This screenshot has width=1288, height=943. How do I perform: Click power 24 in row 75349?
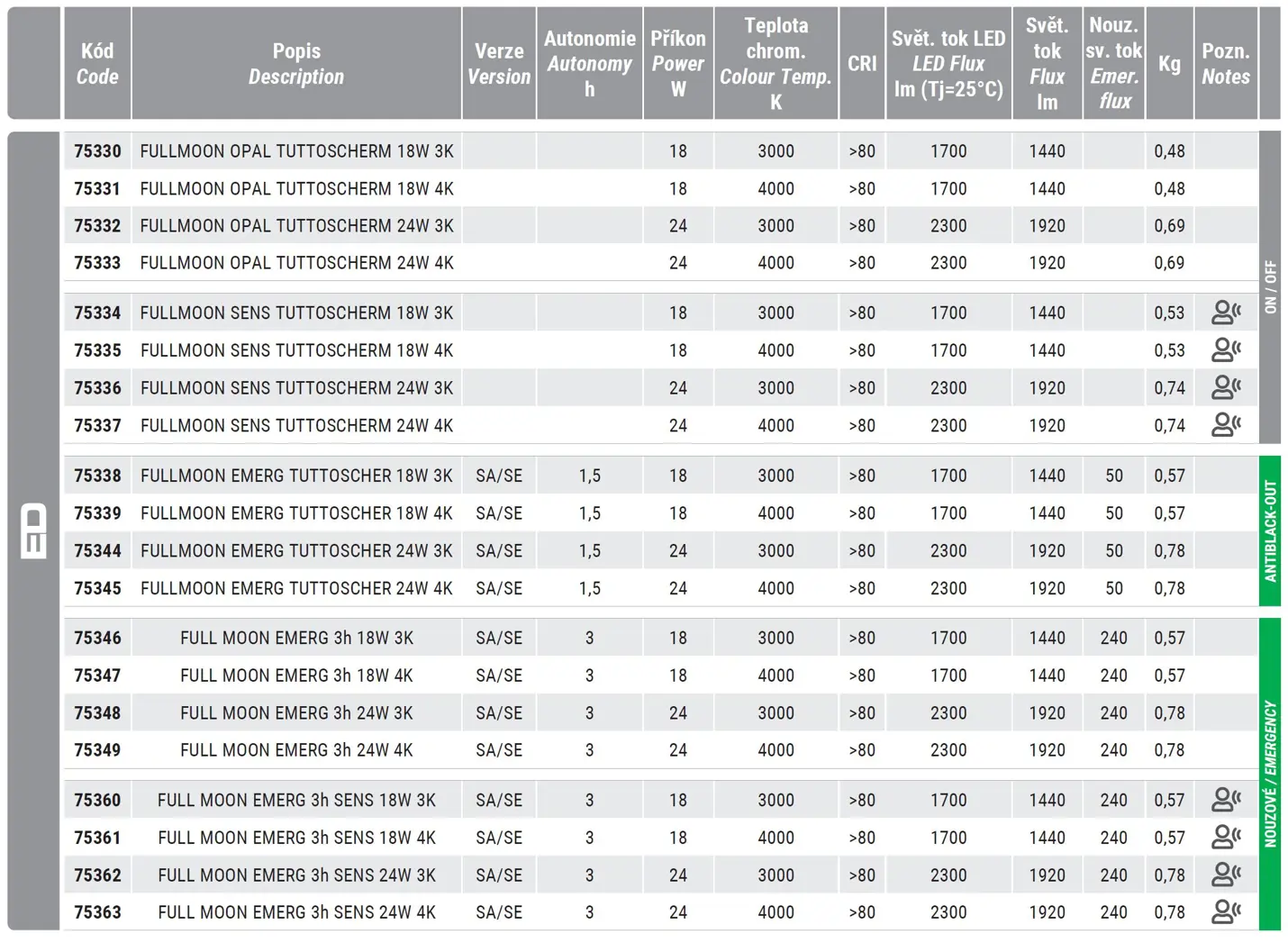(x=678, y=750)
